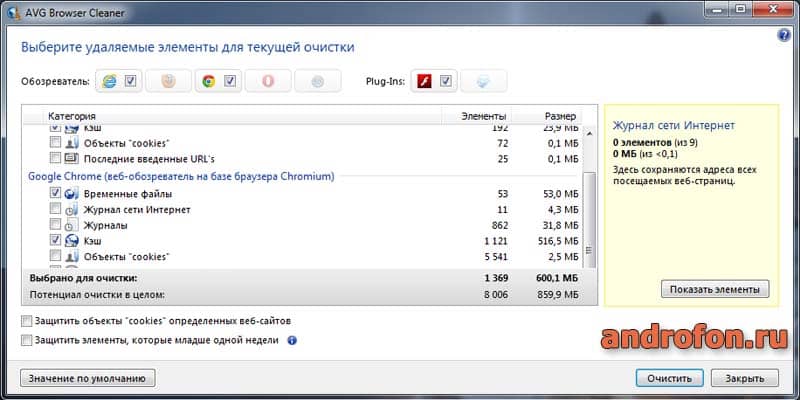Click Временные файлы row icon
Image resolution: width=800 pixels, height=400 pixels.
[x=71, y=193]
